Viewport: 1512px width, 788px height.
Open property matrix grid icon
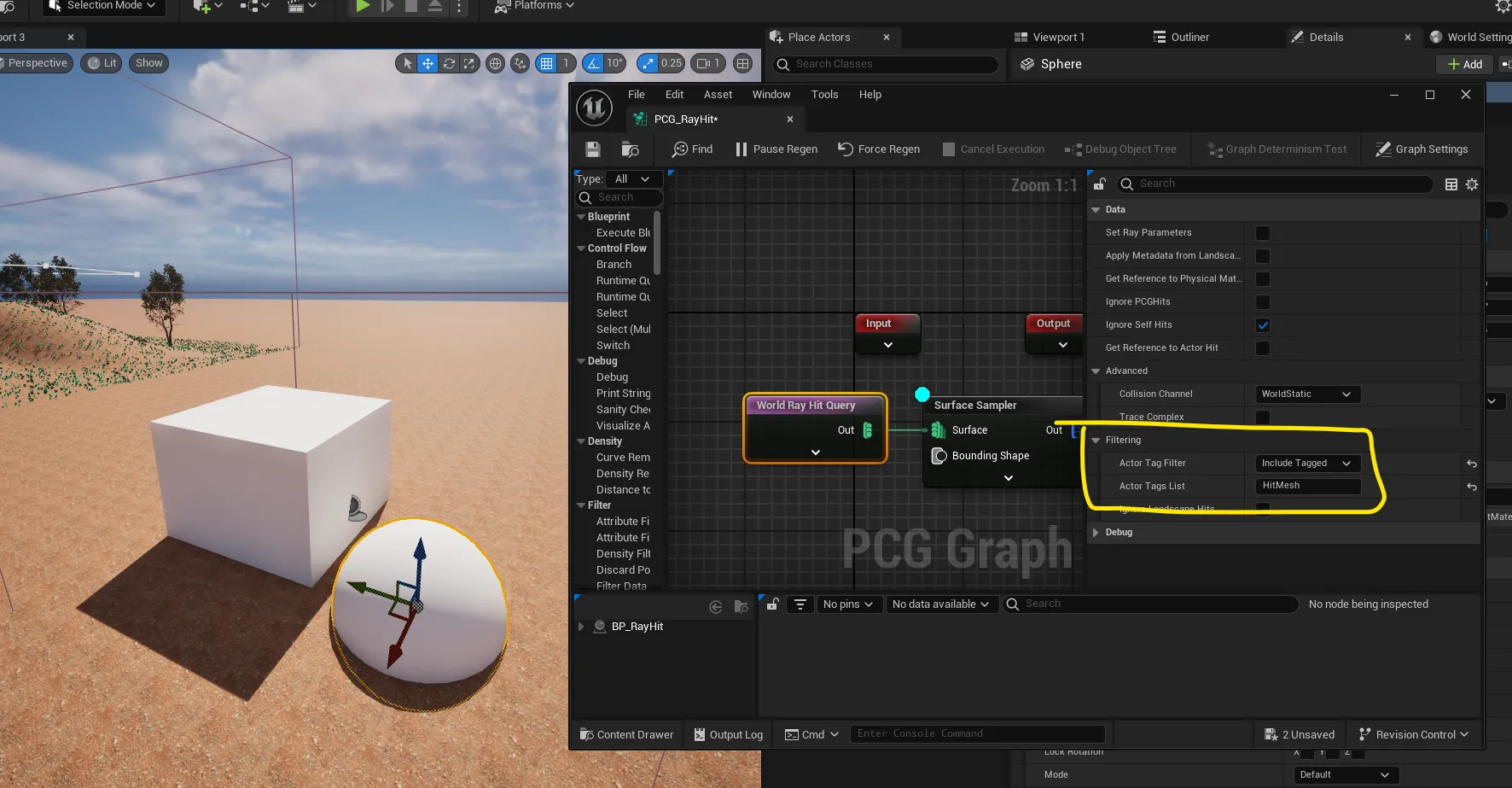(x=1451, y=184)
